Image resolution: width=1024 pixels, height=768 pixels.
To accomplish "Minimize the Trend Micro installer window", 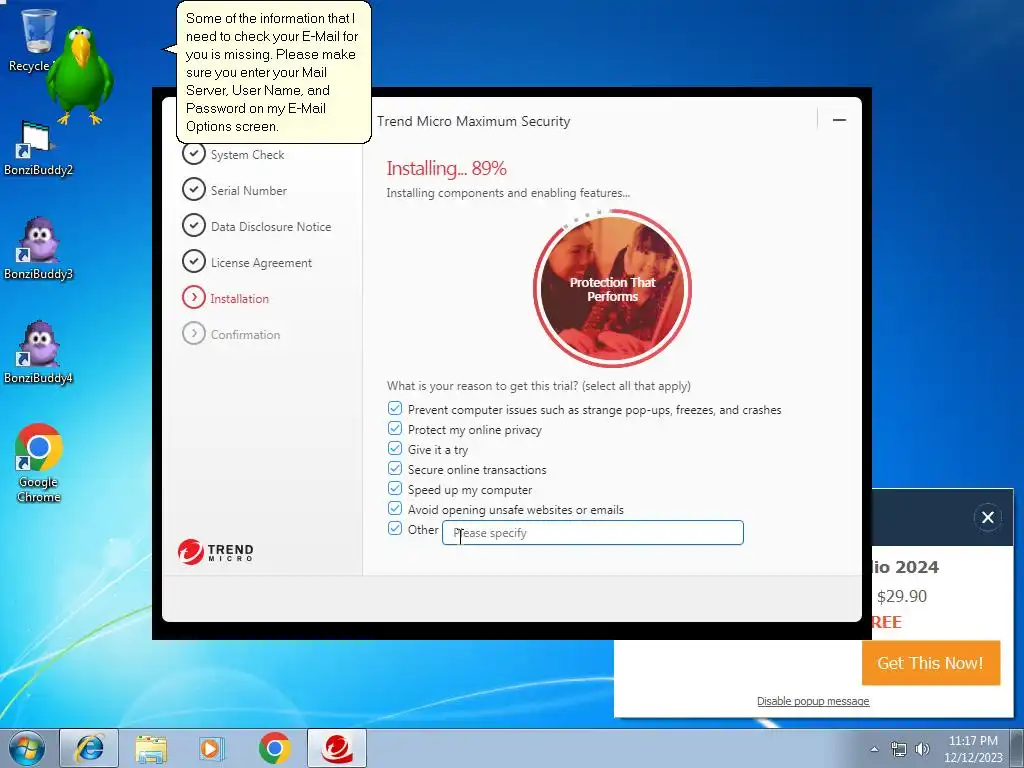I will pyautogui.click(x=839, y=120).
